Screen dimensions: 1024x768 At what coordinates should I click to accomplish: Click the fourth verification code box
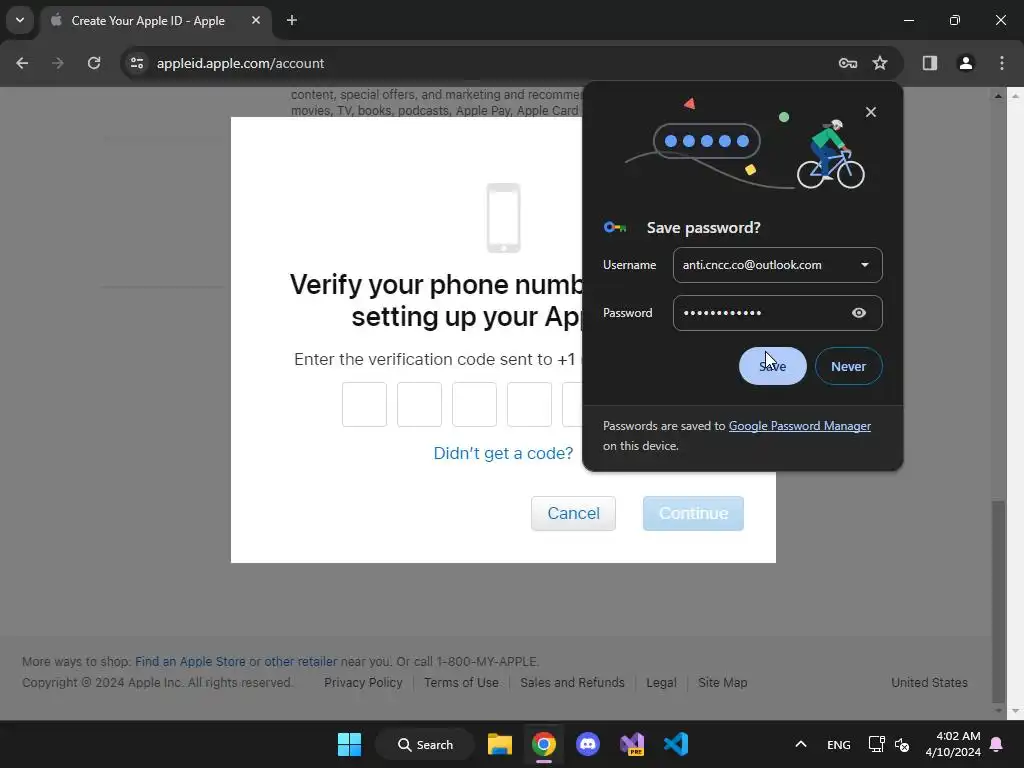(x=529, y=405)
